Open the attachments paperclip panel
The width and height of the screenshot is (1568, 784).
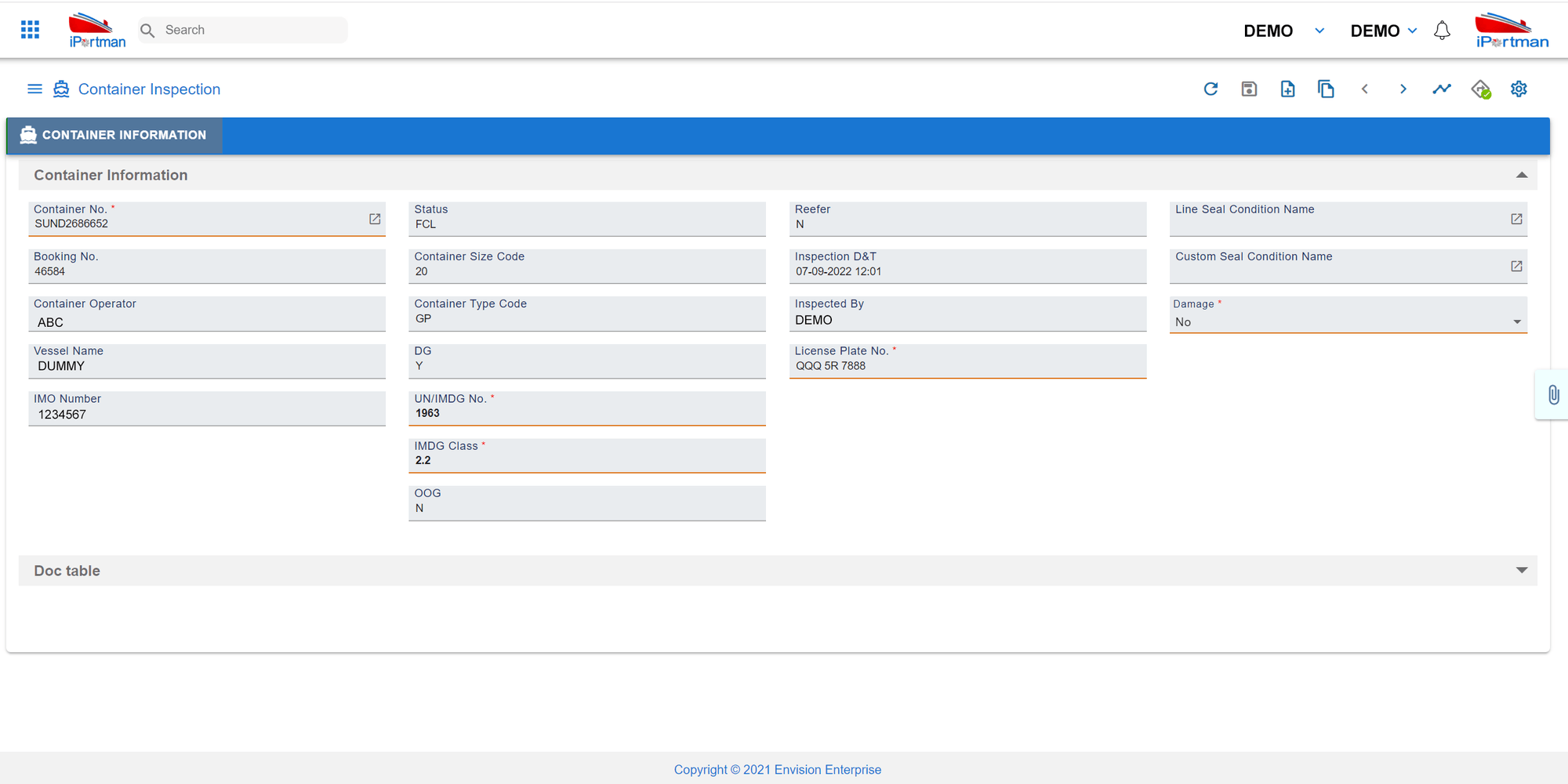(1553, 395)
